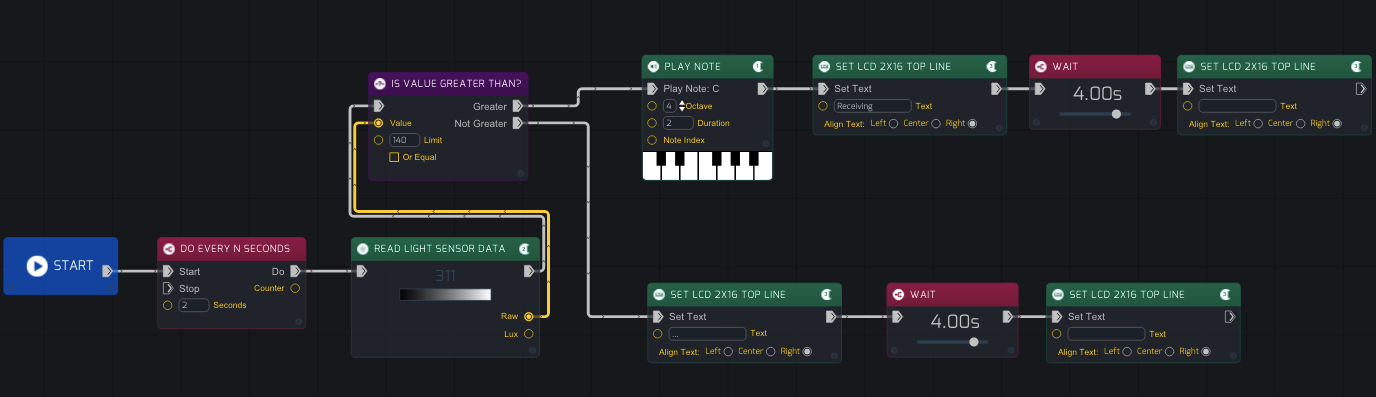1376x397 pixels.
Task: Select the Greater output arrow port
Action: 517,106
